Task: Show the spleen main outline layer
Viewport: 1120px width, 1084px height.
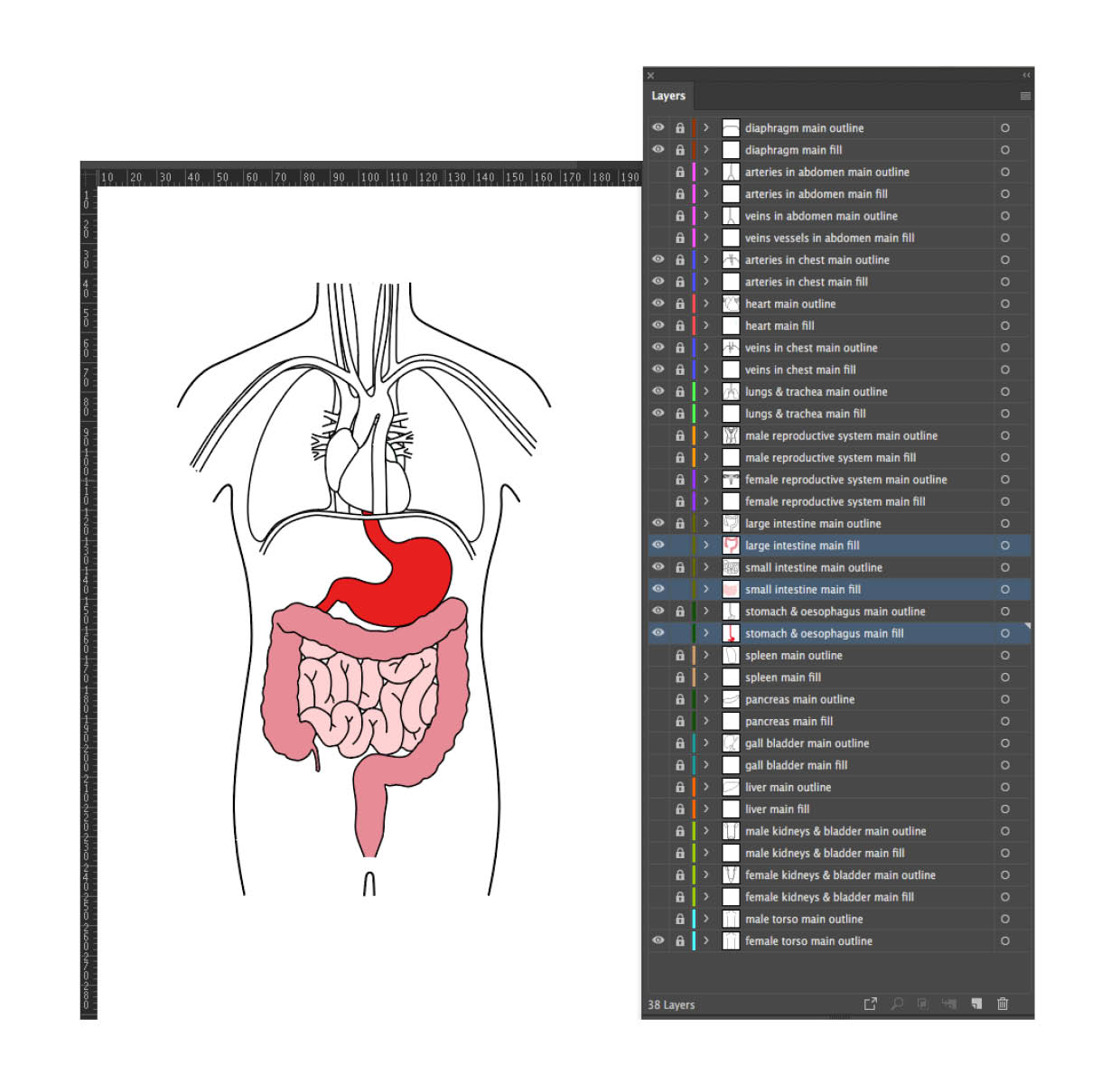Action: click(658, 655)
